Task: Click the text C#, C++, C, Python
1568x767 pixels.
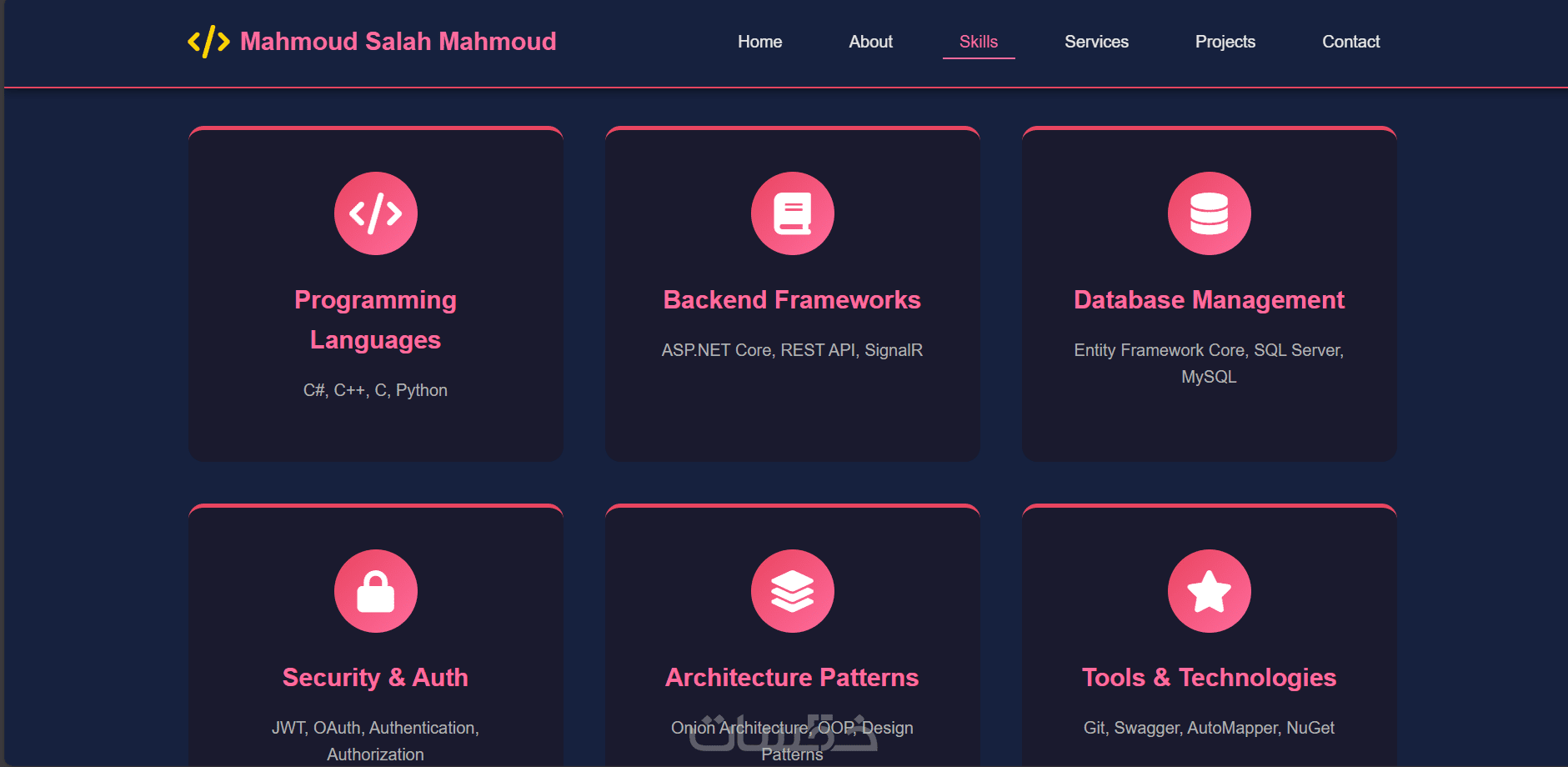Action: (376, 390)
